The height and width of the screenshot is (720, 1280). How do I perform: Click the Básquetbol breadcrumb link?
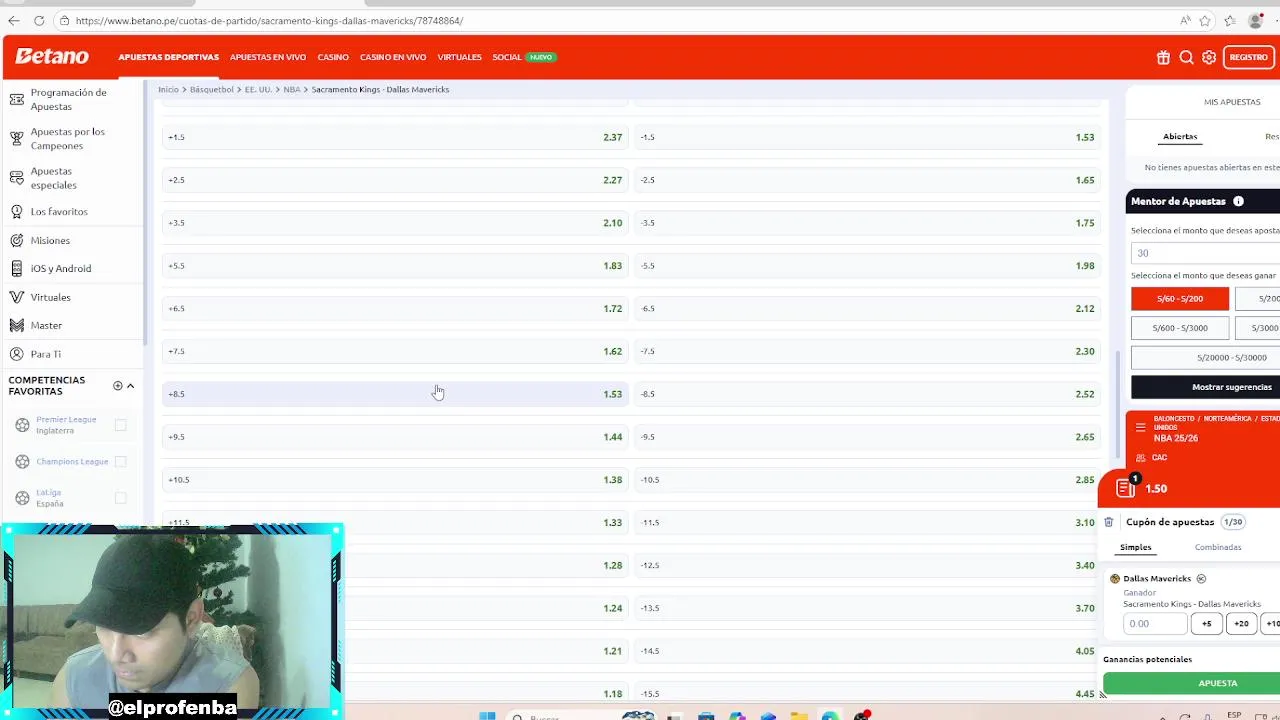tap(211, 89)
